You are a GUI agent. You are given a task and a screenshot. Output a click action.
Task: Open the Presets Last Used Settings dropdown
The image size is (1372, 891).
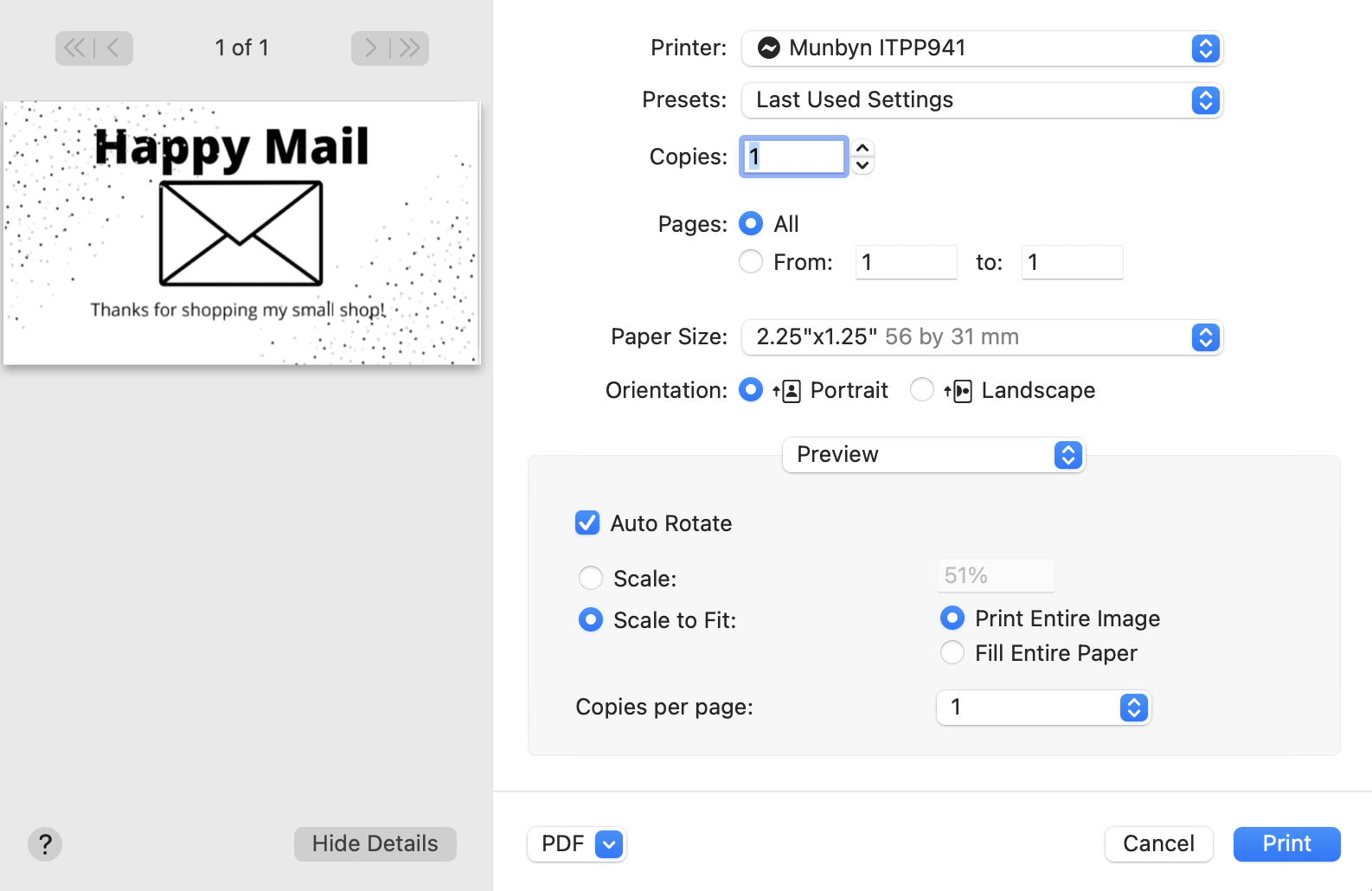[x=982, y=100]
